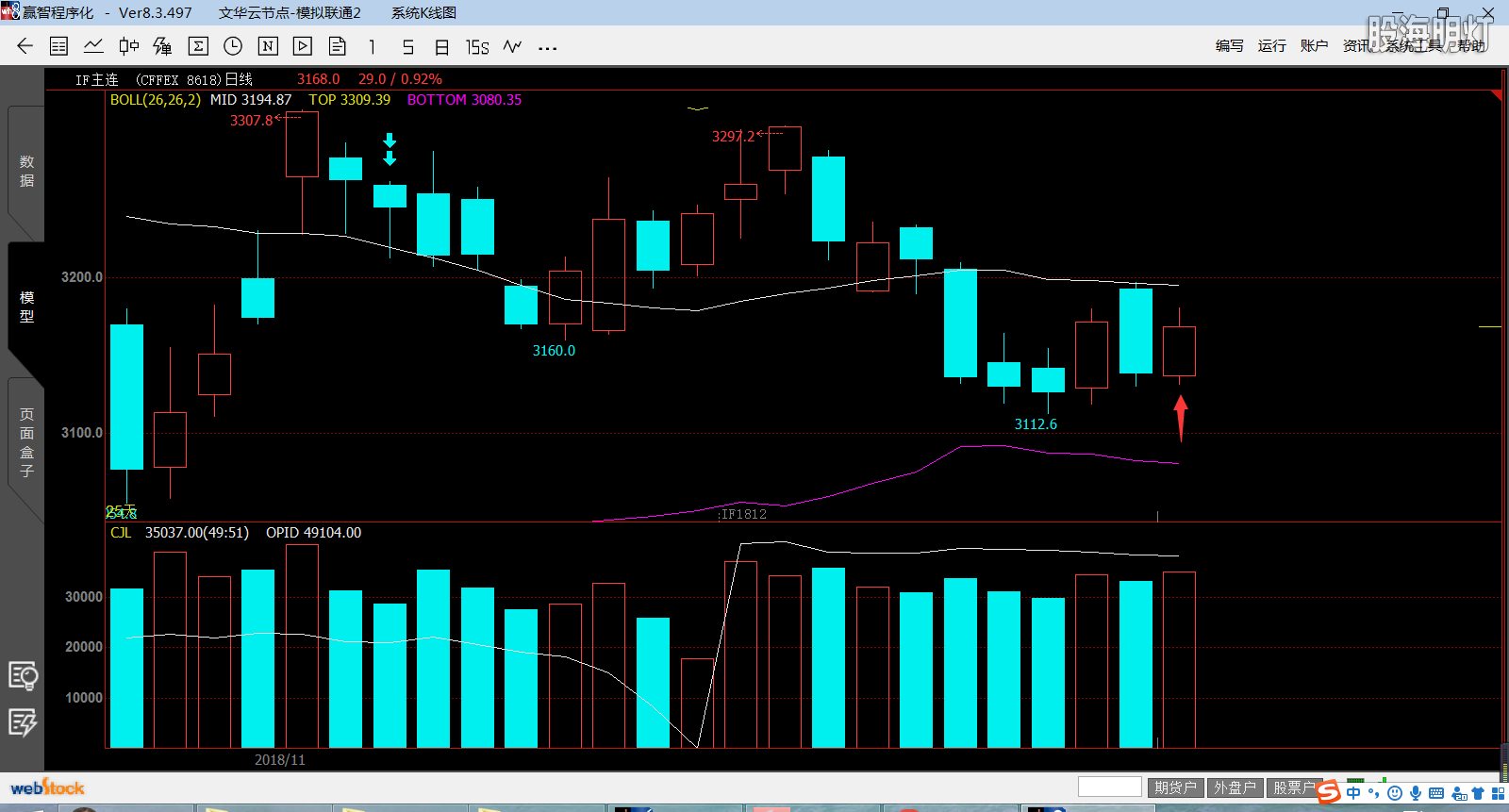Click the 3112.6 low price label
Image resolution: width=1509 pixels, height=812 pixels.
pyautogui.click(x=1036, y=424)
